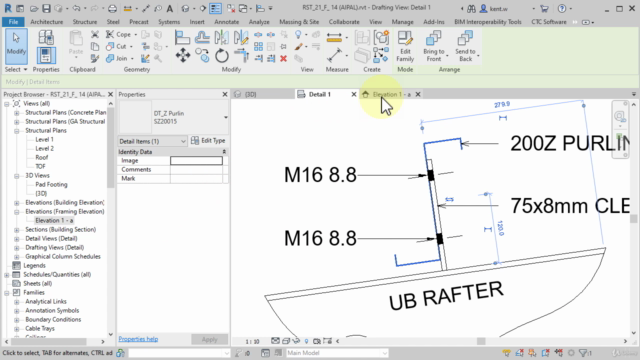Image resolution: width=640 pixels, height=360 pixels.
Task: Click the Print icon in quick access toolbar
Action: pos(112,8)
